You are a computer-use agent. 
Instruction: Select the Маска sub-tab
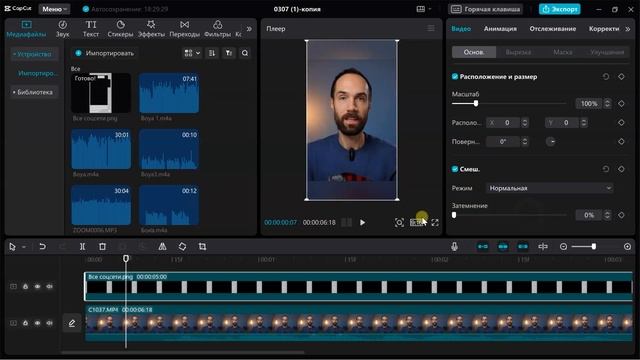563,52
